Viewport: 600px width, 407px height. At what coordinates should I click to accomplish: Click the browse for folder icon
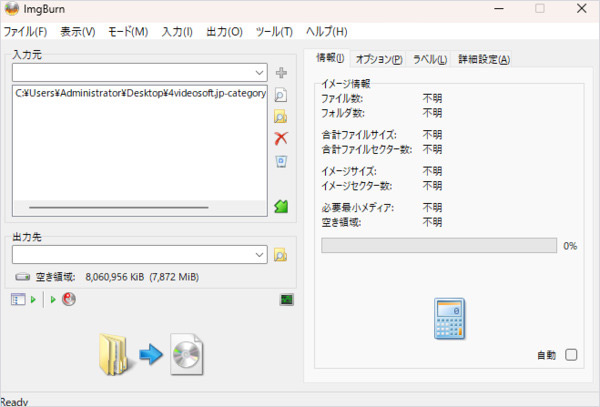click(281, 117)
